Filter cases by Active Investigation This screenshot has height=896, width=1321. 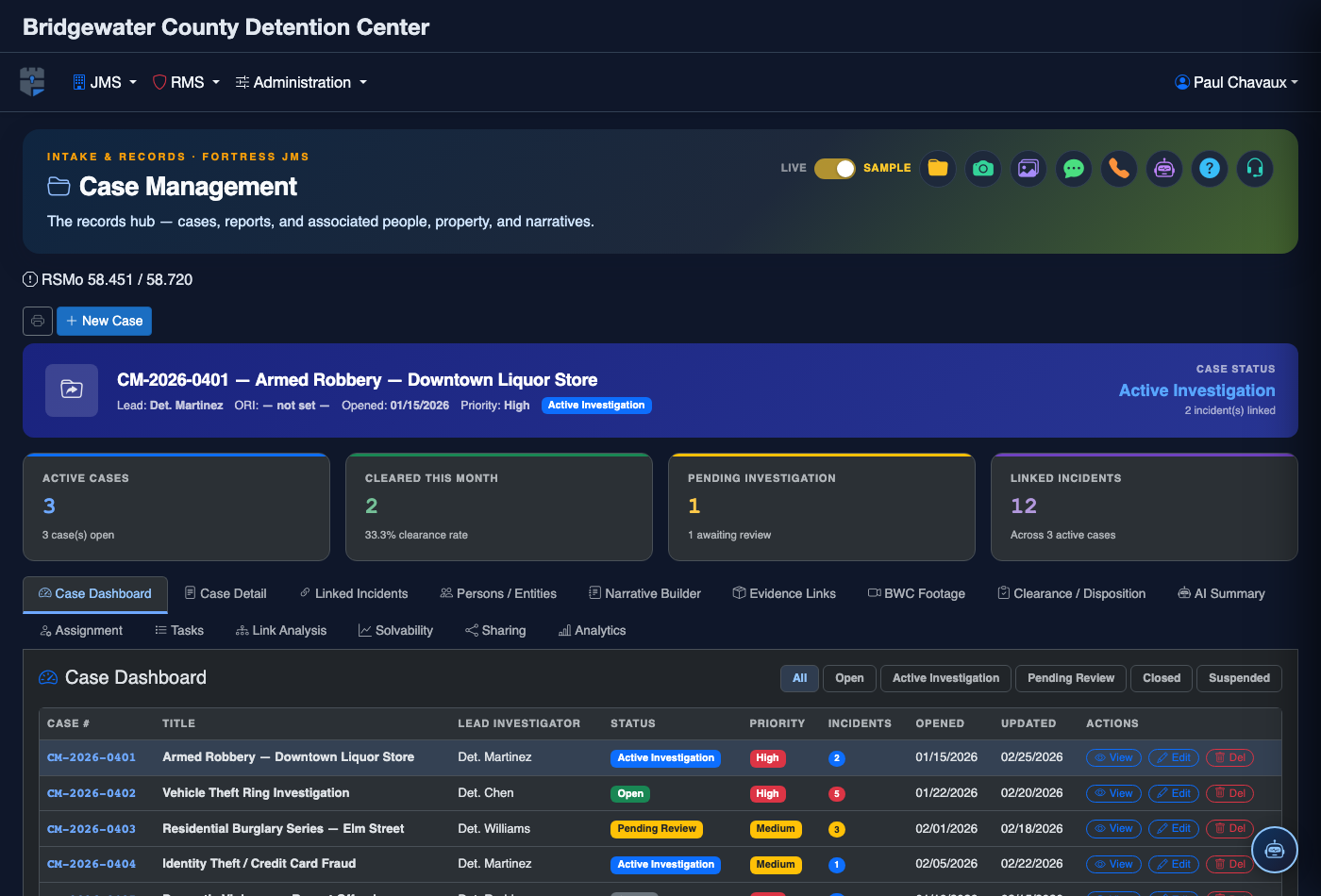click(x=945, y=678)
